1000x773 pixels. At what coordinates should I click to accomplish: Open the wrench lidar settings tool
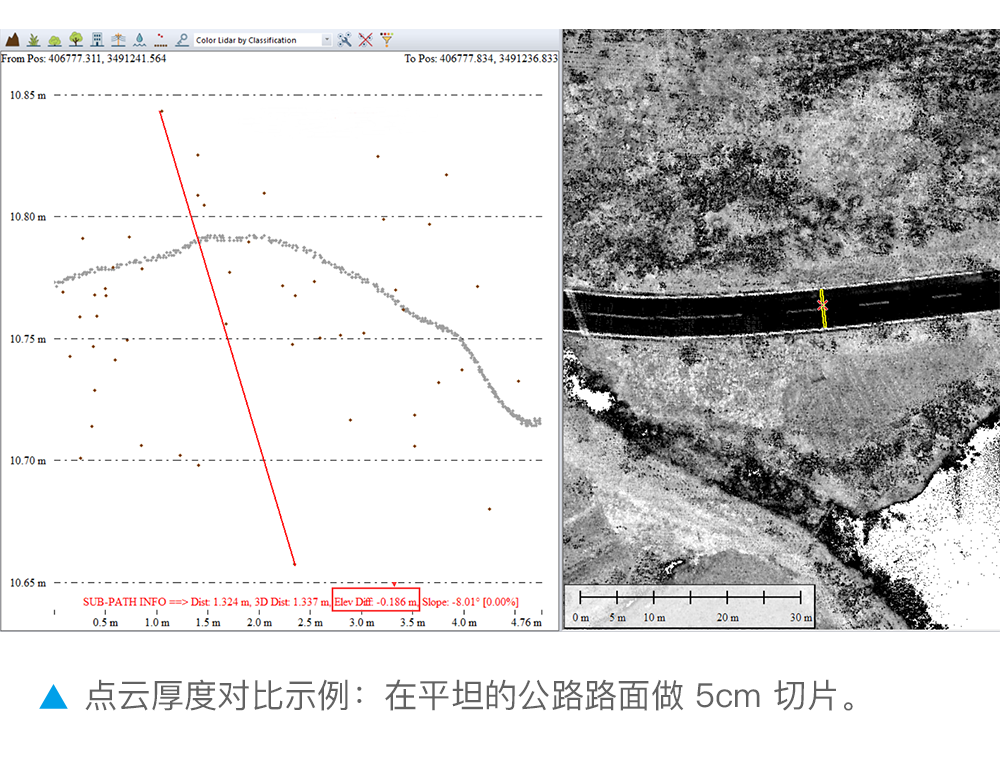[x=345, y=40]
